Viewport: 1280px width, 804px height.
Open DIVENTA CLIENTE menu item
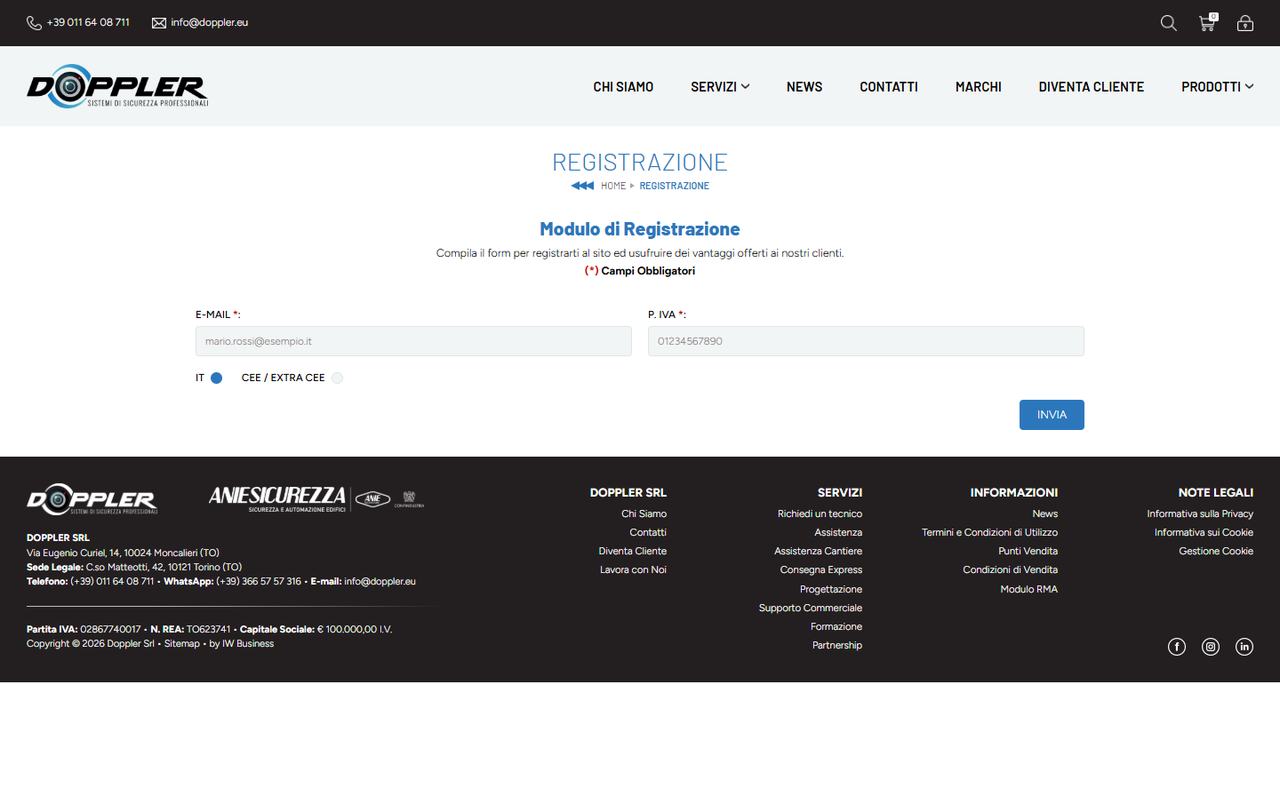pyautogui.click(x=1091, y=87)
